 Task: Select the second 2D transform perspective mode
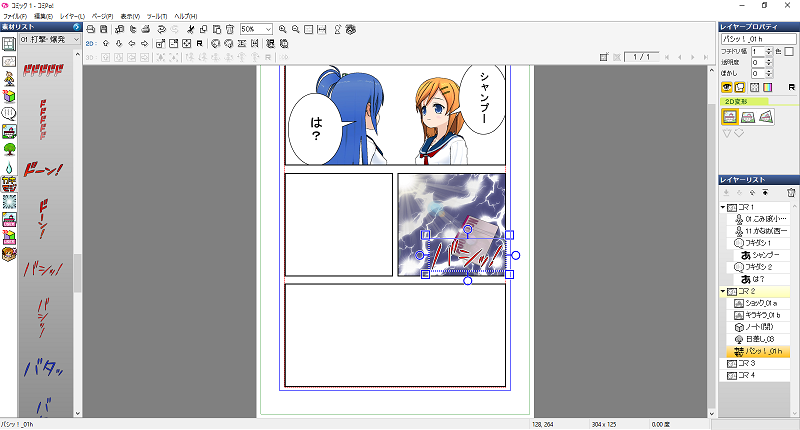[747, 117]
